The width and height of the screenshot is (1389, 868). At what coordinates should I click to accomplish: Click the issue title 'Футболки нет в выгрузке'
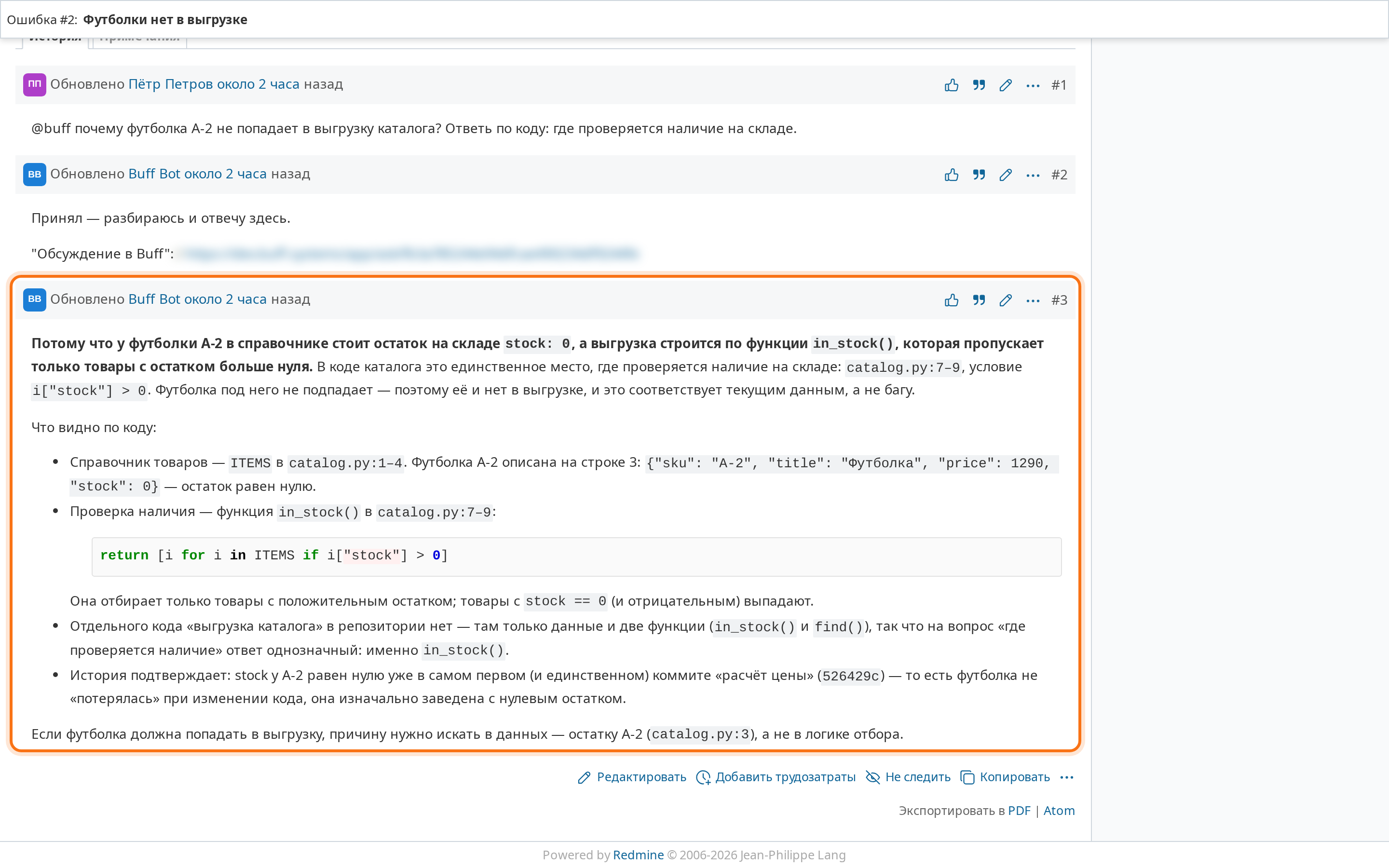pyautogui.click(x=165, y=19)
